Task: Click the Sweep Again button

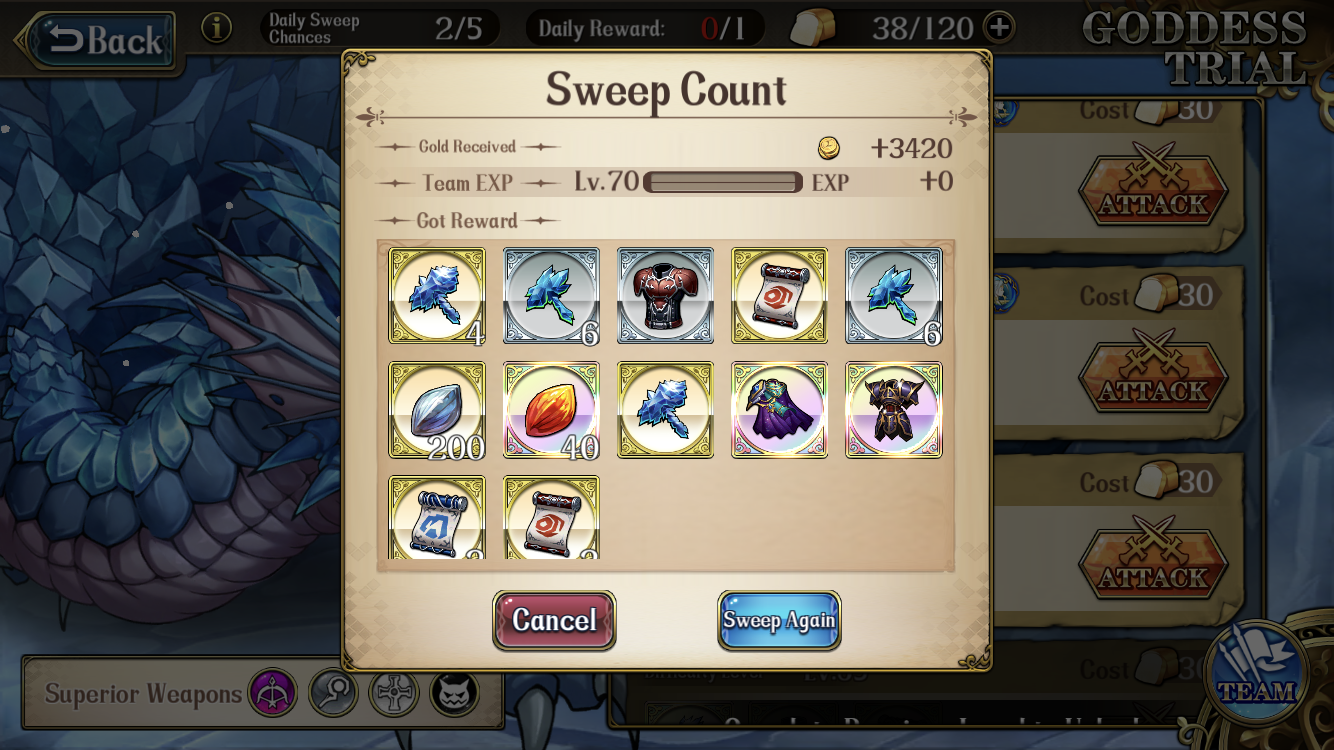Action: (x=779, y=620)
